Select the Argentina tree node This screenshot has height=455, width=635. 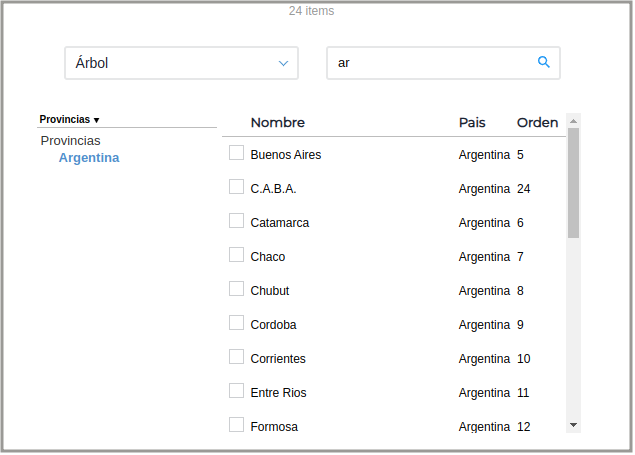(x=89, y=158)
